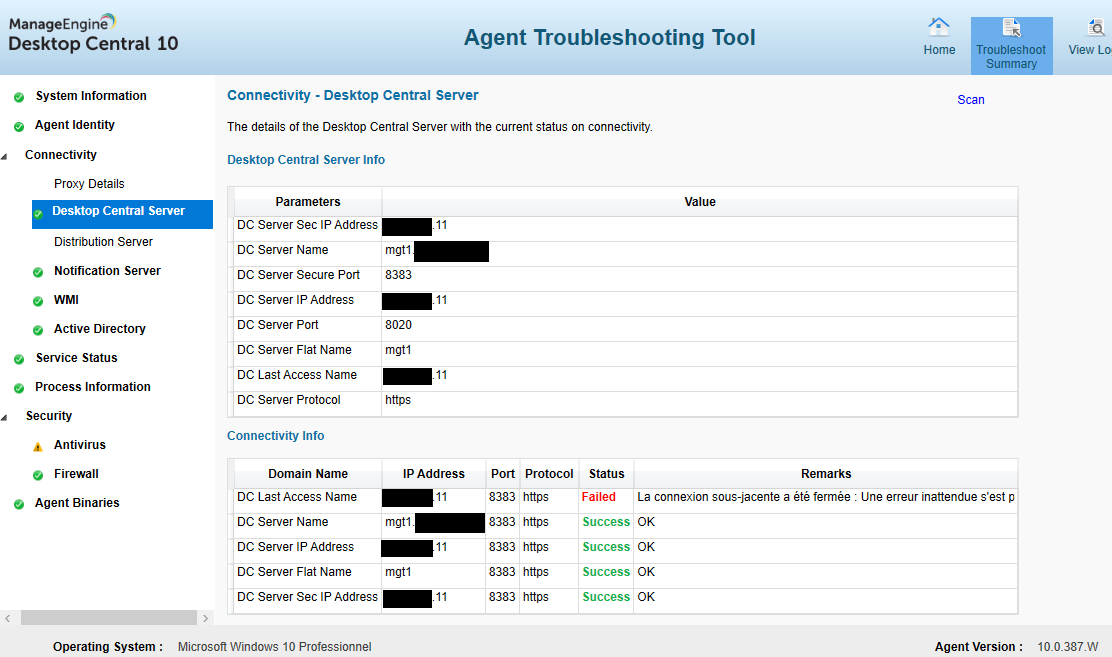
Task: Click the Remarks column header
Action: tap(826, 474)
